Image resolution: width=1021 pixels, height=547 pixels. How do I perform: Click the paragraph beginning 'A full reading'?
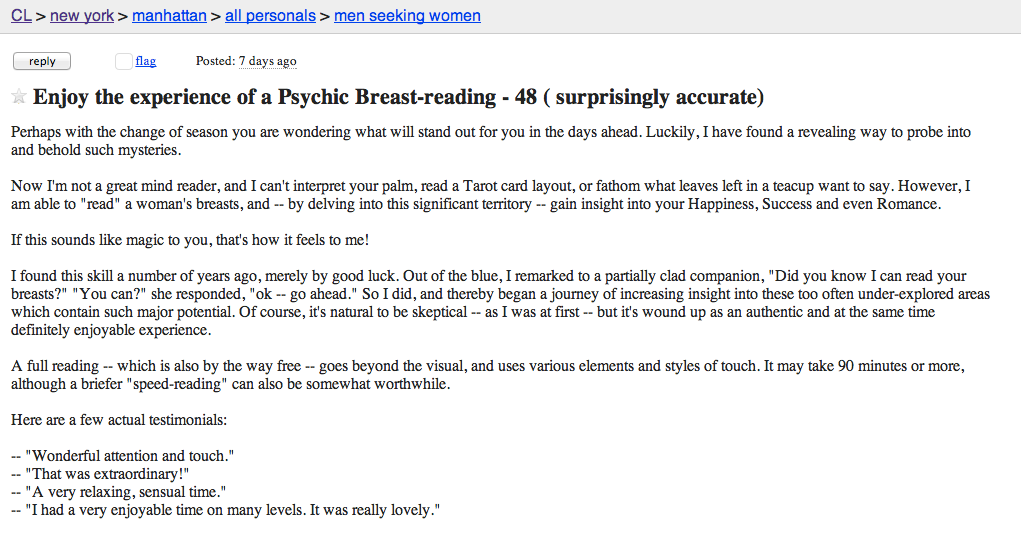(x=488, y=374)
